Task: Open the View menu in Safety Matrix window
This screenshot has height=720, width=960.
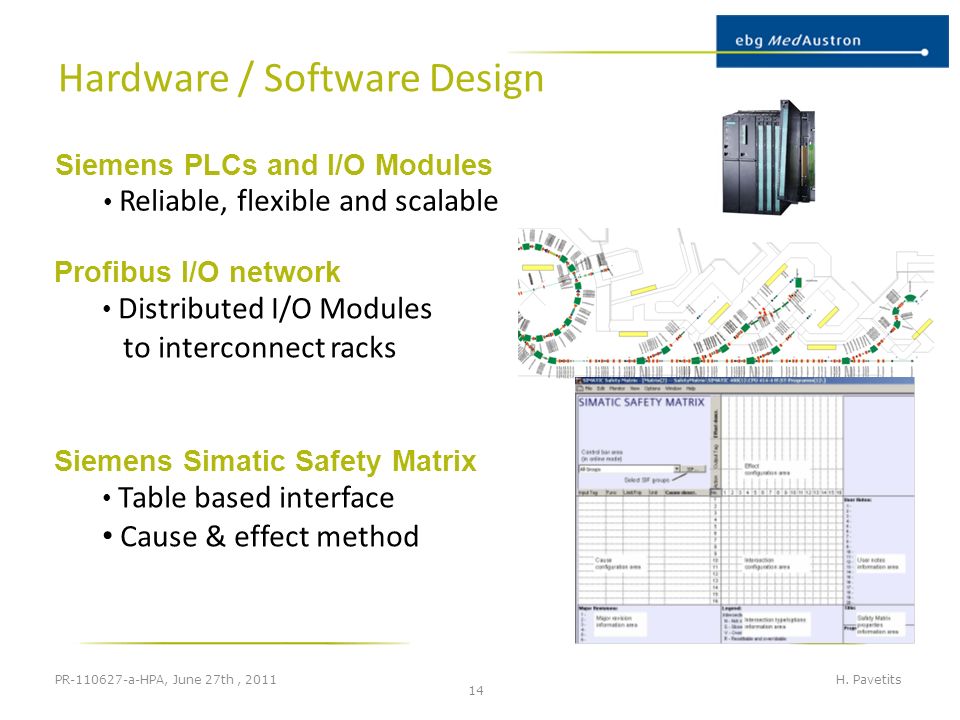Action: click(x=635, y=388)
